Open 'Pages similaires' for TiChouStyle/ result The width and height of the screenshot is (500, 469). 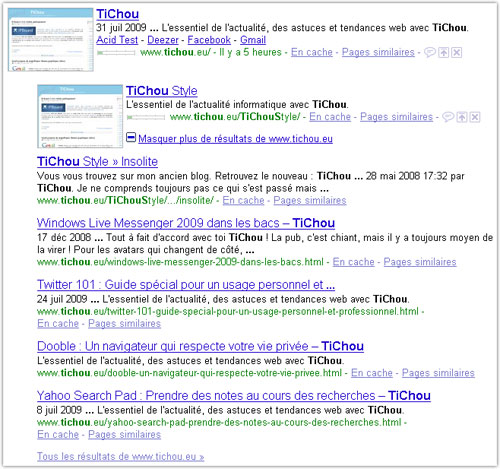tap(397, 117)
